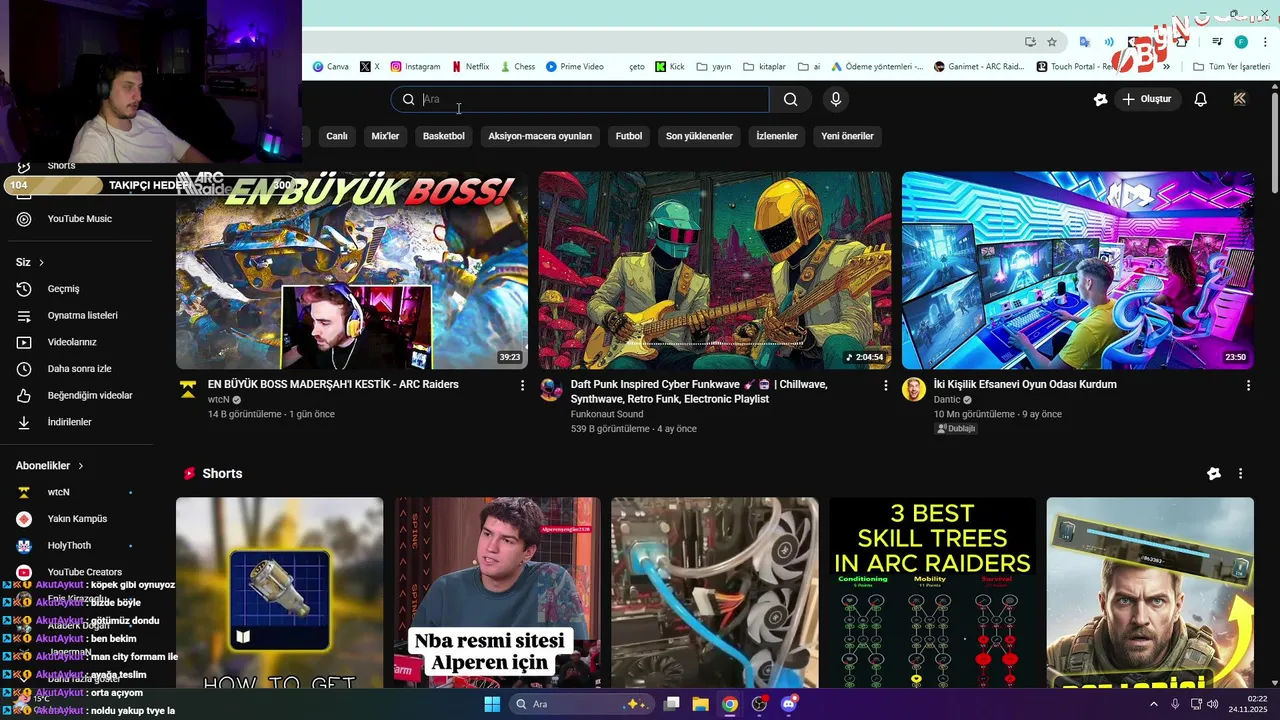Select the Basketbol filter chip
The width and height of the screenshot is (1280, 720).
coord(443,136)
